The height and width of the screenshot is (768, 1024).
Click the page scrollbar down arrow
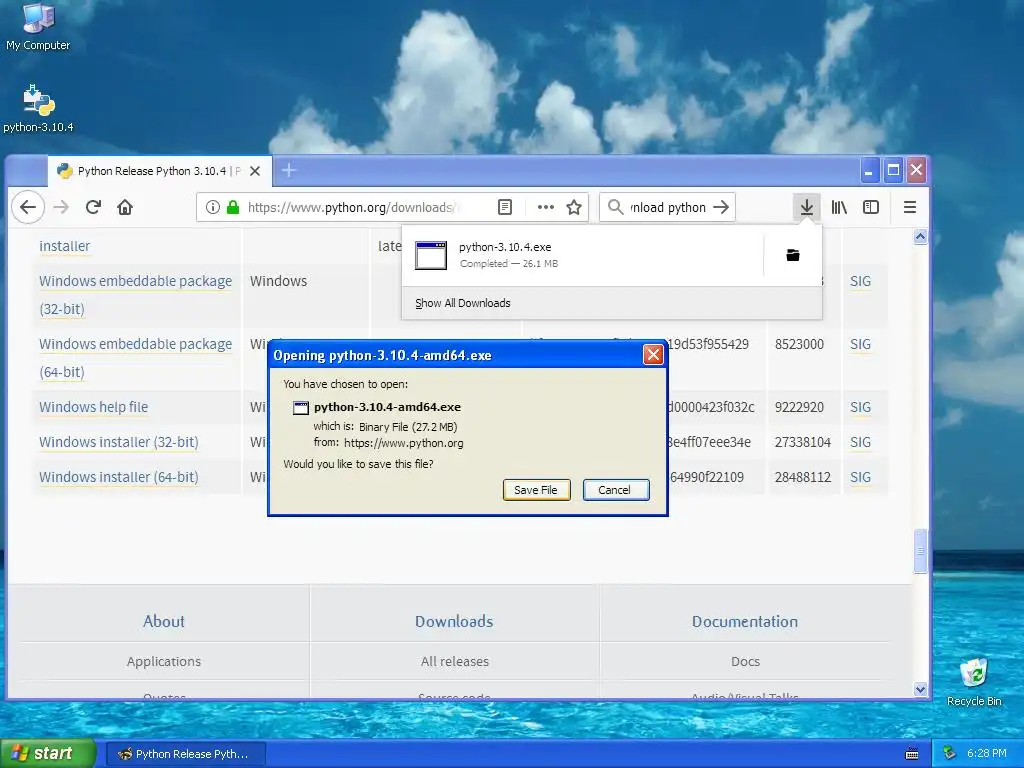coord(920,689)
